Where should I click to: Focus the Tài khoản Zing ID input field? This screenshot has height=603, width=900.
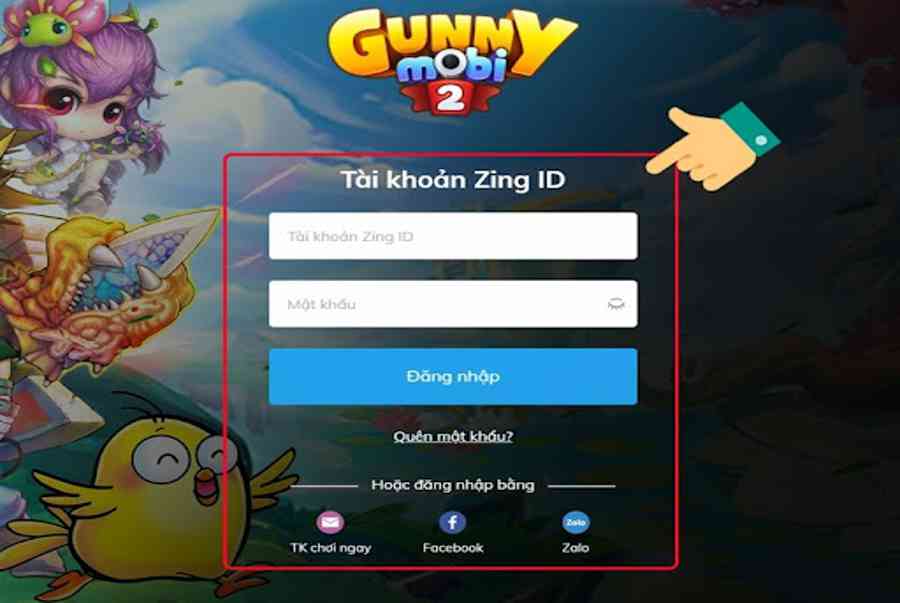(453, 236)
